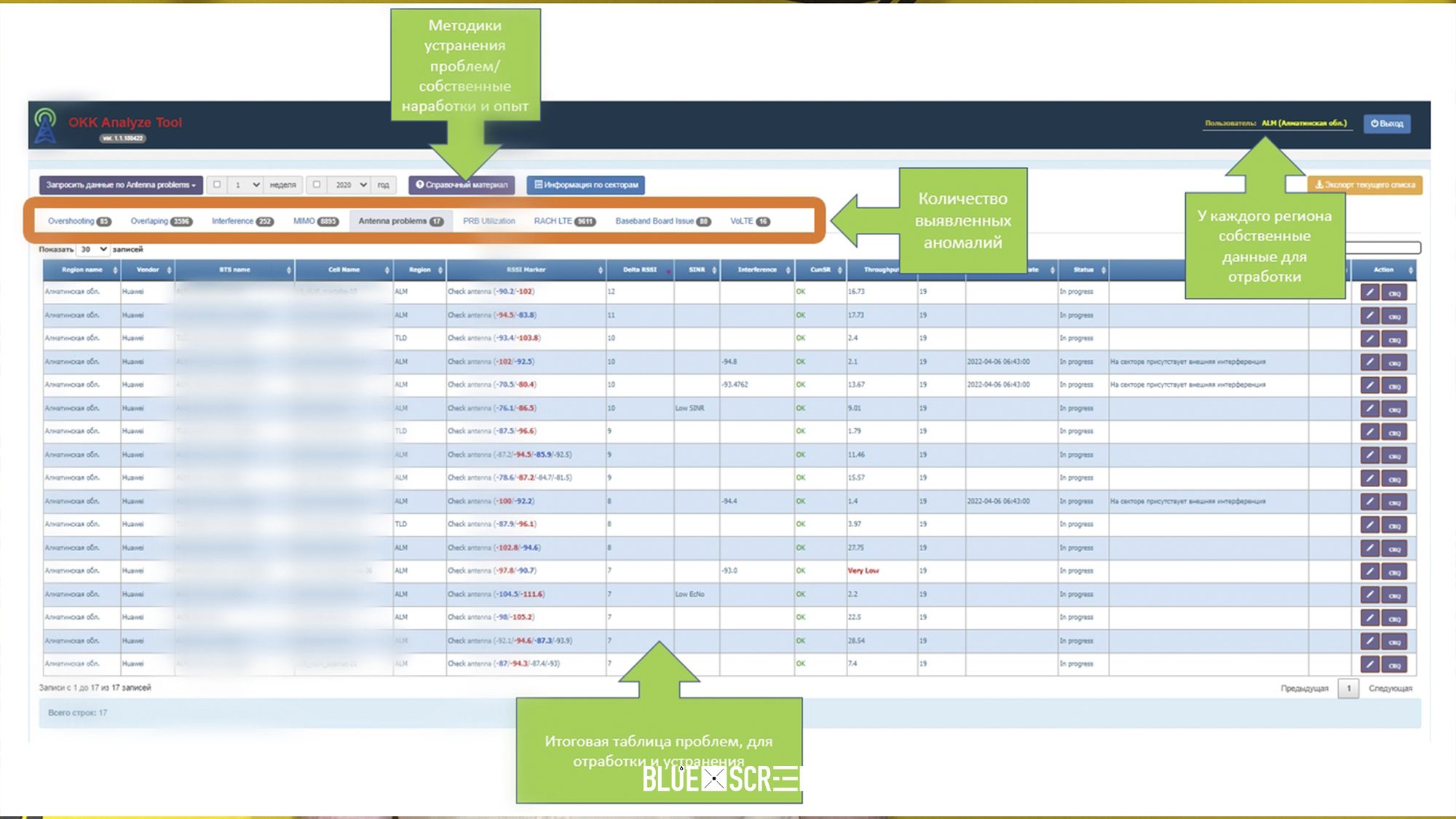
Task: Edit the row with throughput 7.4
Action: click(1369, 665)
